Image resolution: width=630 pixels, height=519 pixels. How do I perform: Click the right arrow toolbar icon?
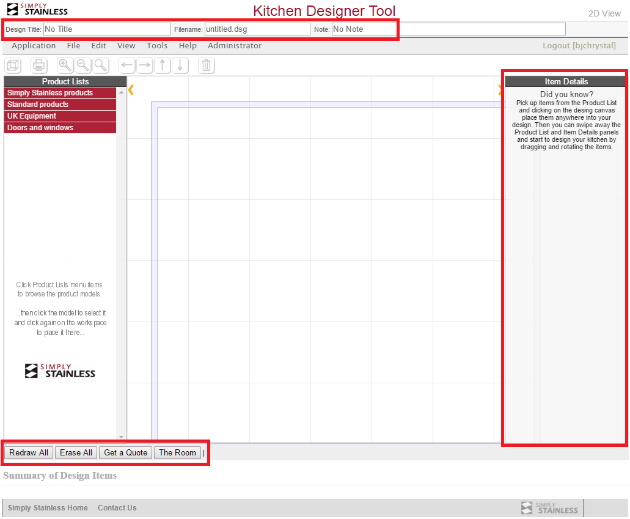[x=144, y=65]
